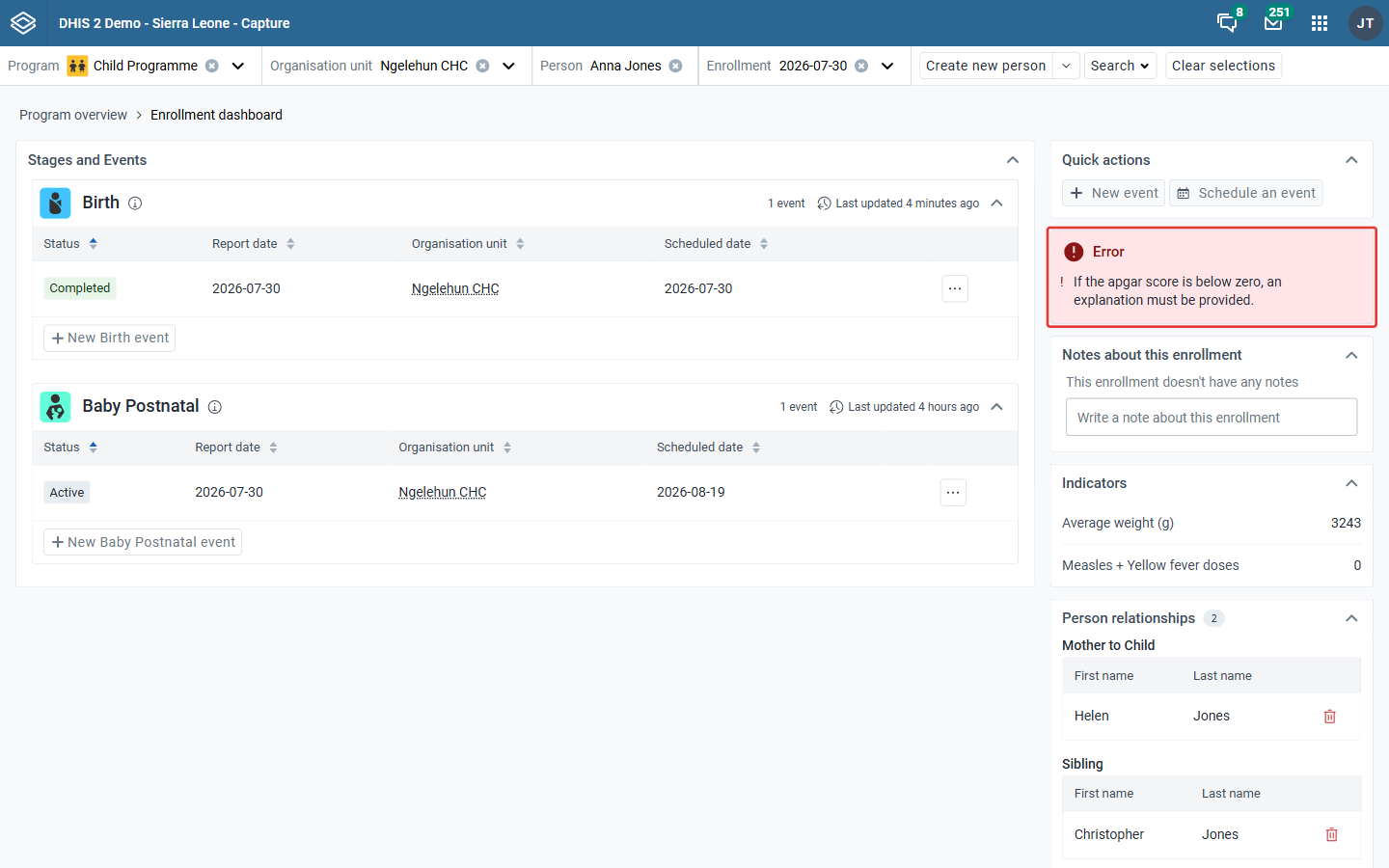Click the JT user profile avatar
The width and height of the screenshot is (1389, 868).
point(1365,23)
